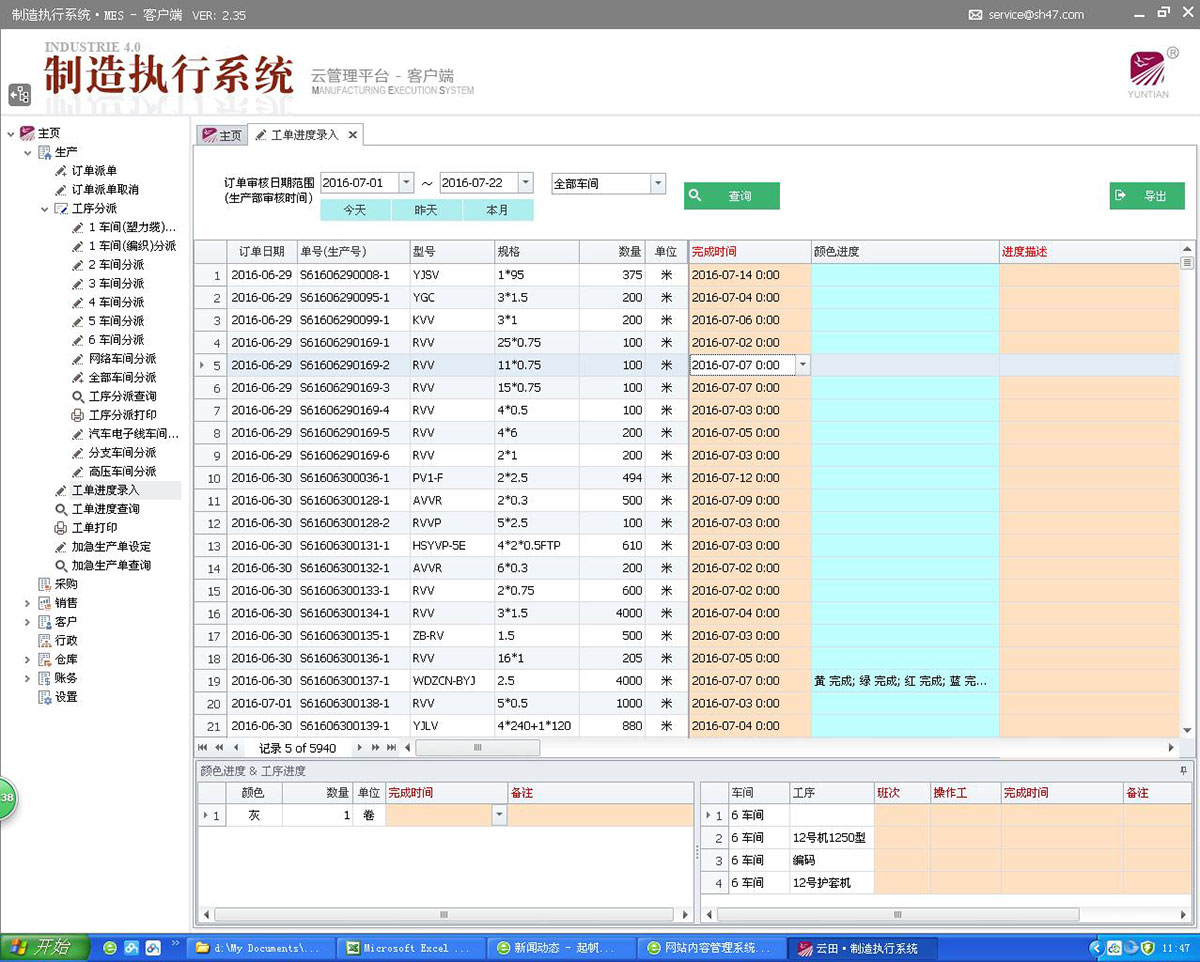This screenshot has width=1200, height=962.
Task: Switch to the 主页 tab
Action: tap(222, 135)
